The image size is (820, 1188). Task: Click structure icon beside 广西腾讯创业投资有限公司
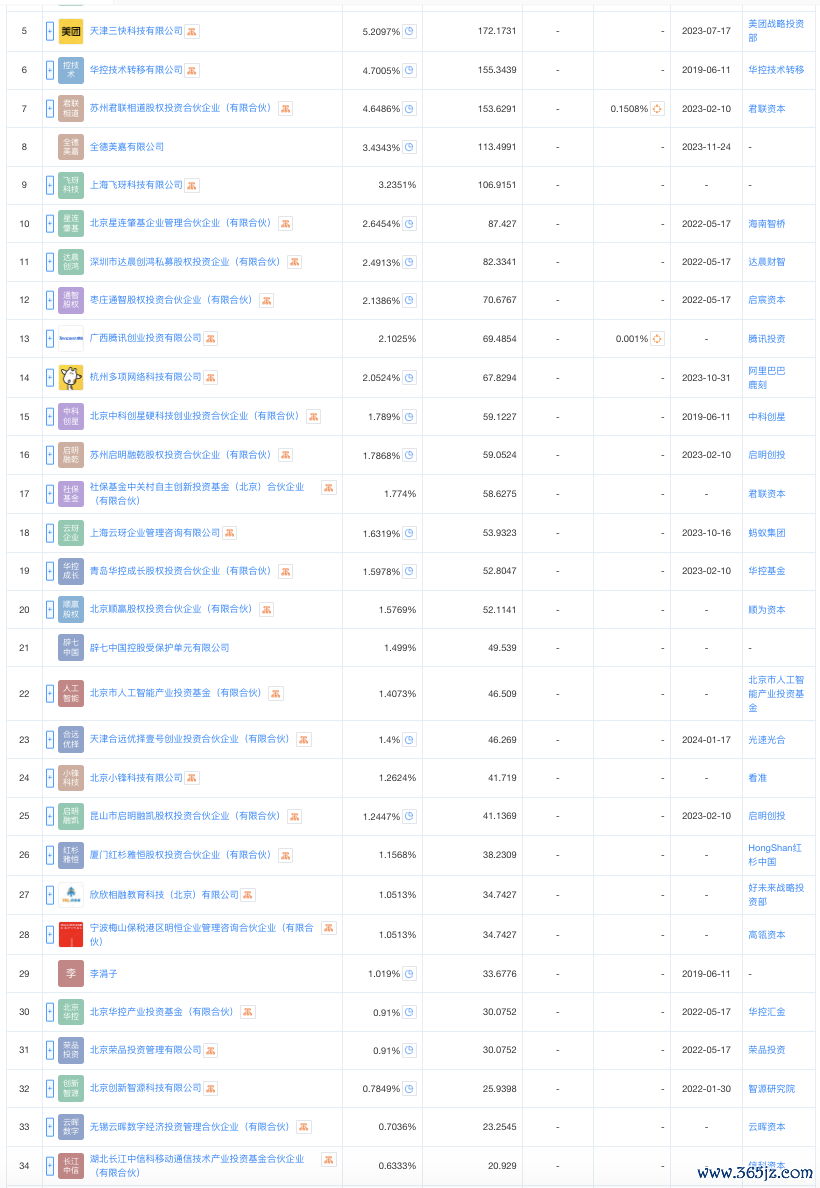(211, 339)
